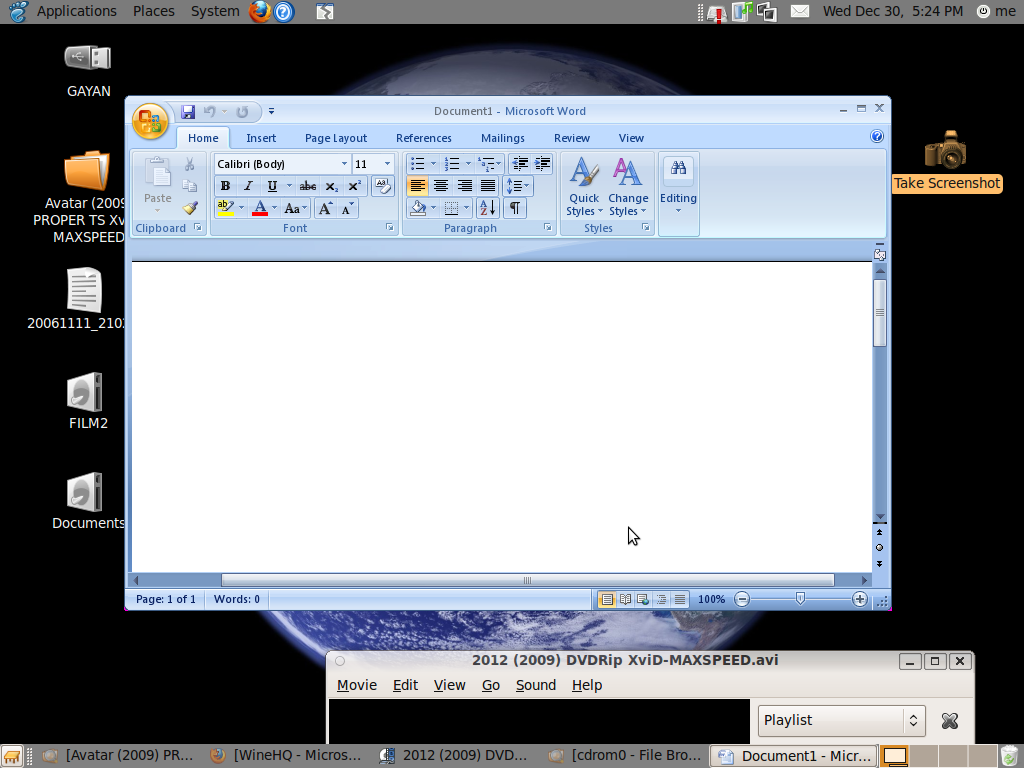Open the Playlist combo box in movie player
This screenshot has height=768, width=1024.
842,721
